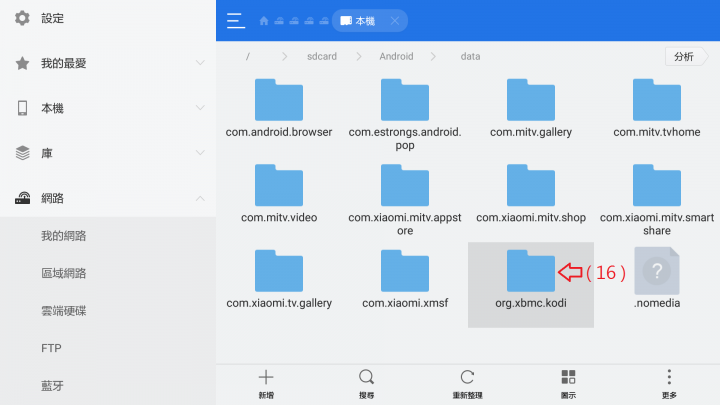The height and width of the screenshot is (405, 720).
Task: Go to root slash in breadcrumb
Action: tap(248, 56)
